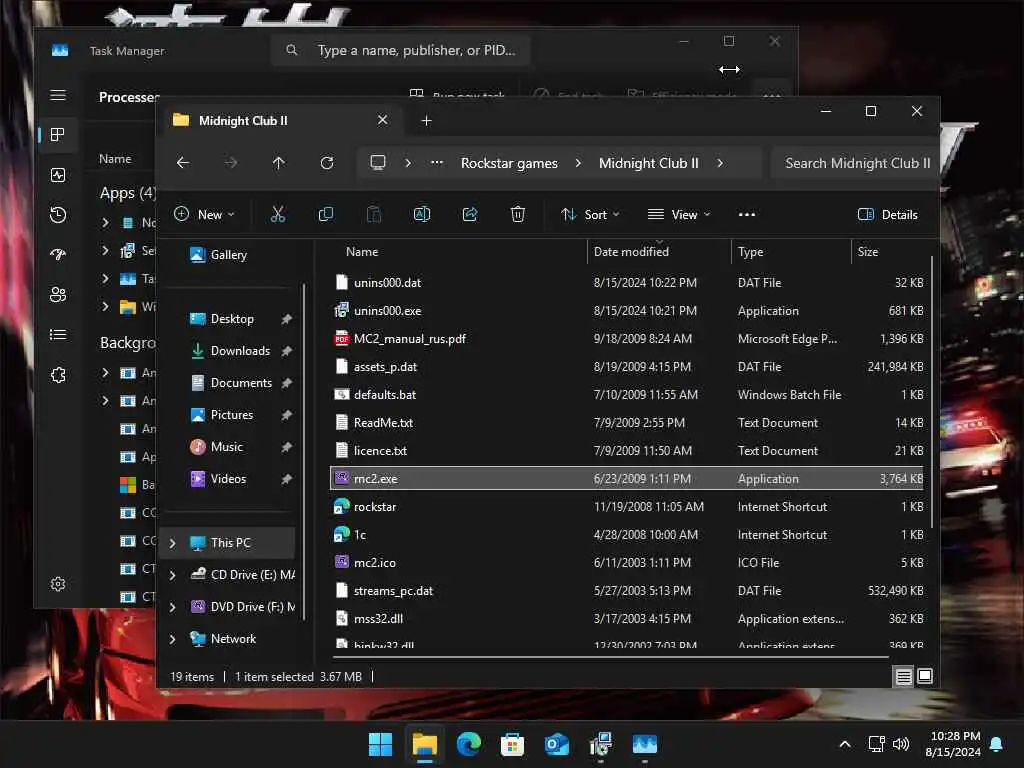Viewport: 1024px width, 768px height.
Task: Switch to details list view icon
Action: (904, 677)
